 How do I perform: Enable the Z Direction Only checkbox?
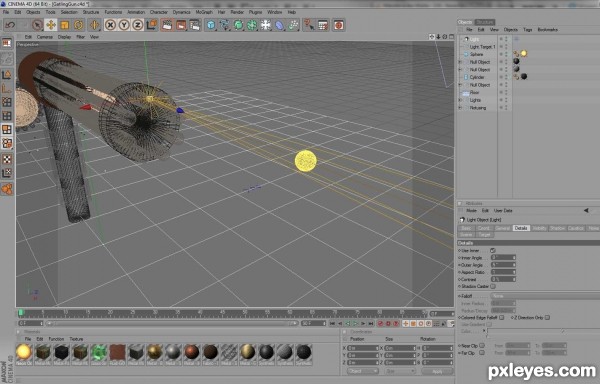pos(547,317)
